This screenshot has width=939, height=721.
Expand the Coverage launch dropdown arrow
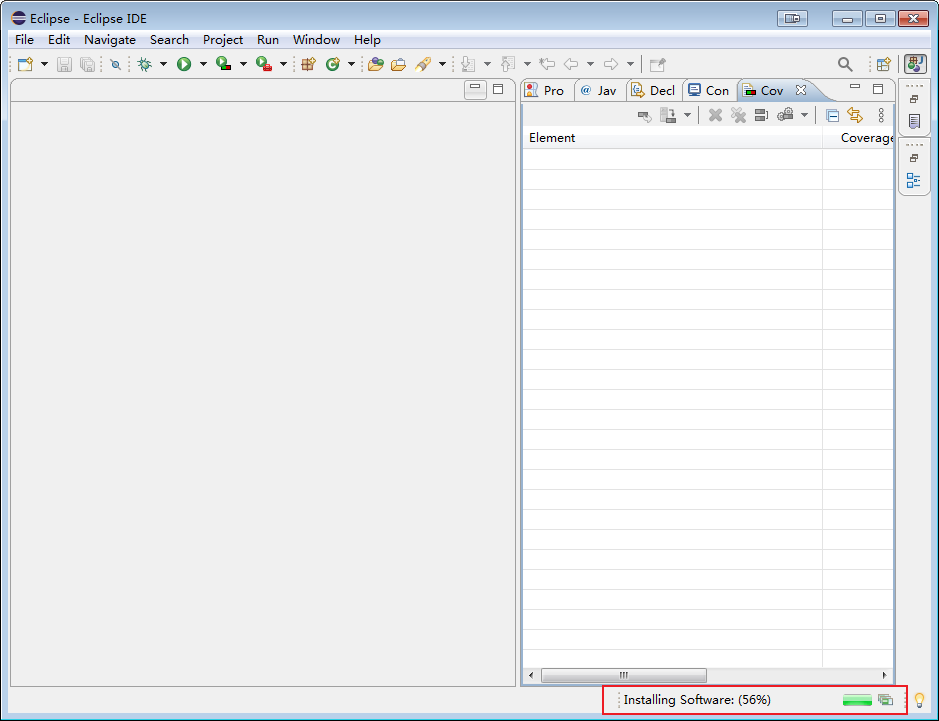pyautogui.click(x=243, y=64)
